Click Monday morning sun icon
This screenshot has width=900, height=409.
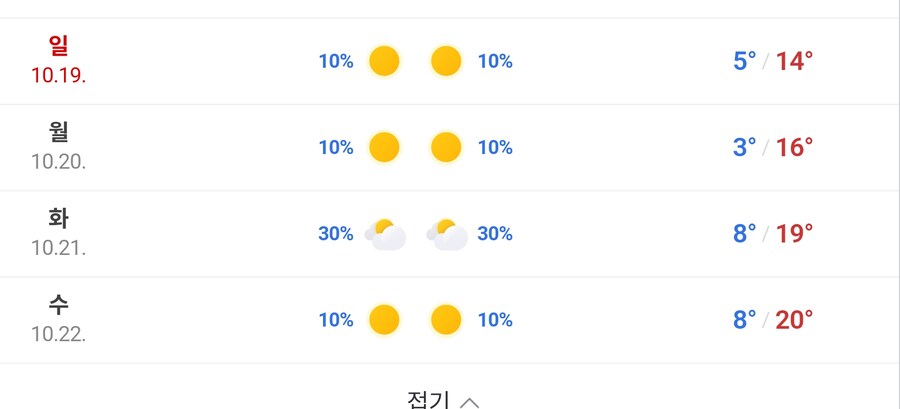point(384,148)
